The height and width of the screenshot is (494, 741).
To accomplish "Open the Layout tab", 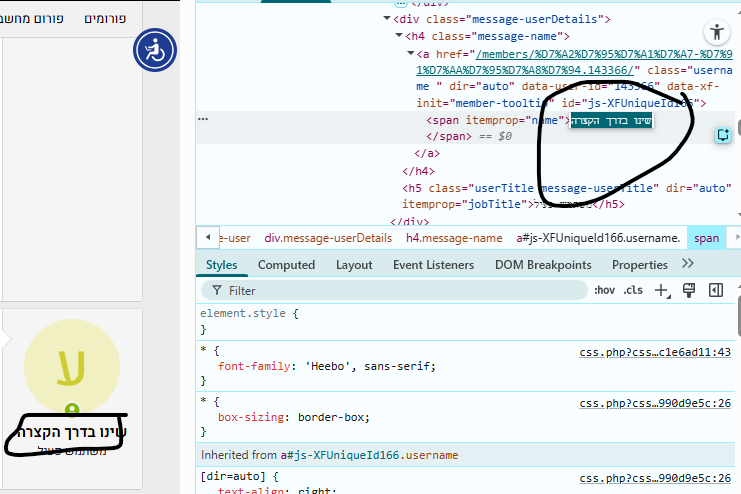I will [354, 265].
